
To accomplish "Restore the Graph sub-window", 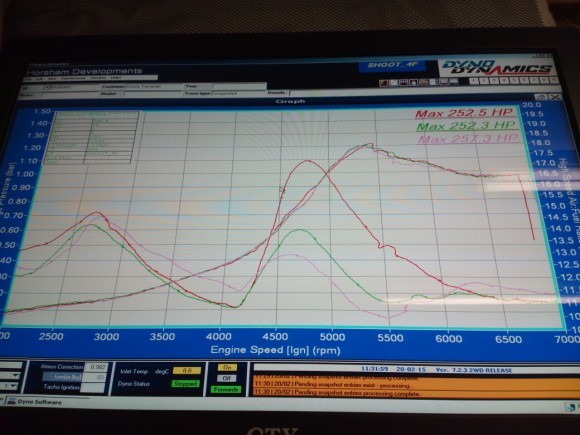I will 541,97.
